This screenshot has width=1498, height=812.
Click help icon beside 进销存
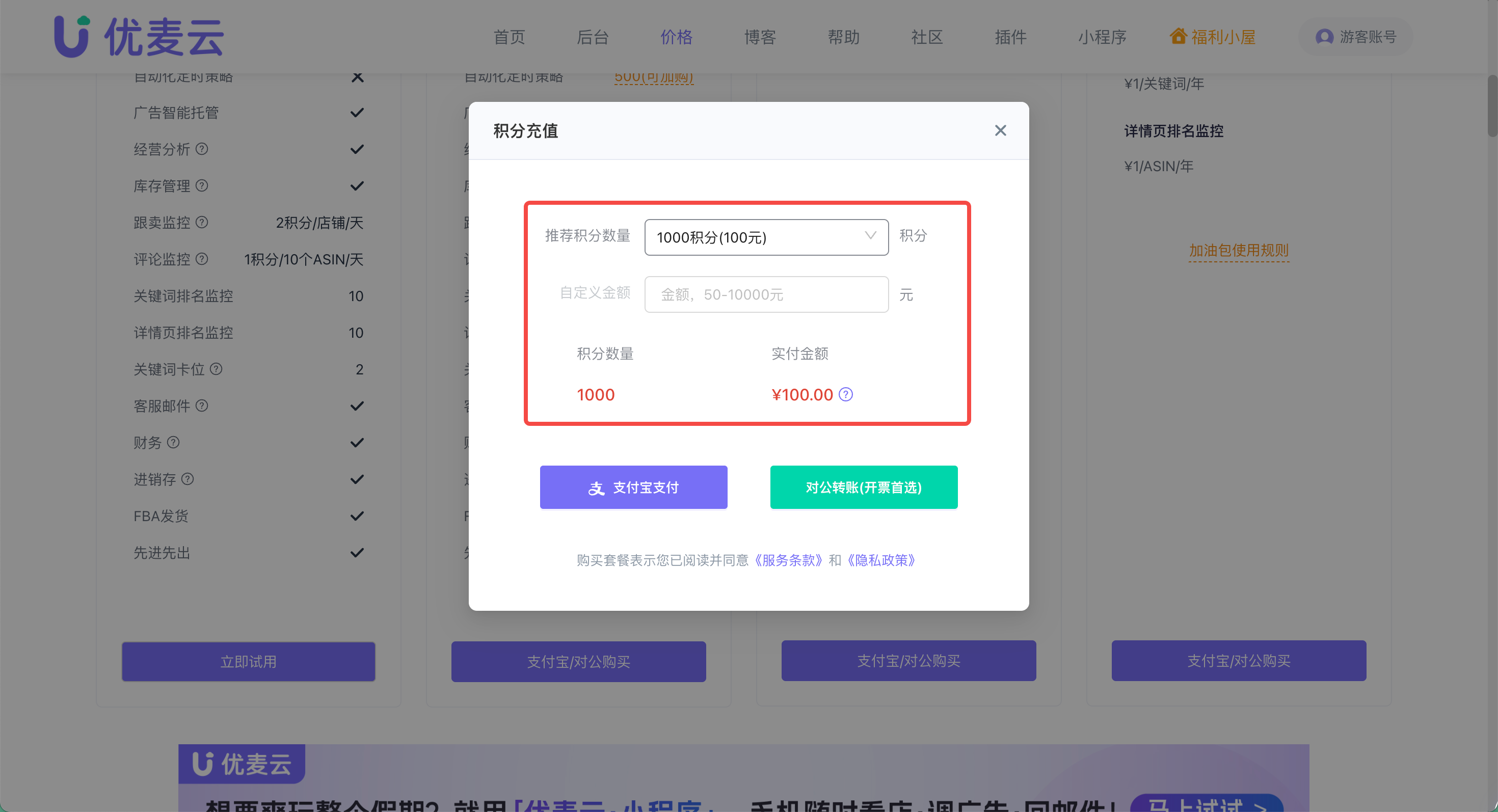tap(188, 479)
